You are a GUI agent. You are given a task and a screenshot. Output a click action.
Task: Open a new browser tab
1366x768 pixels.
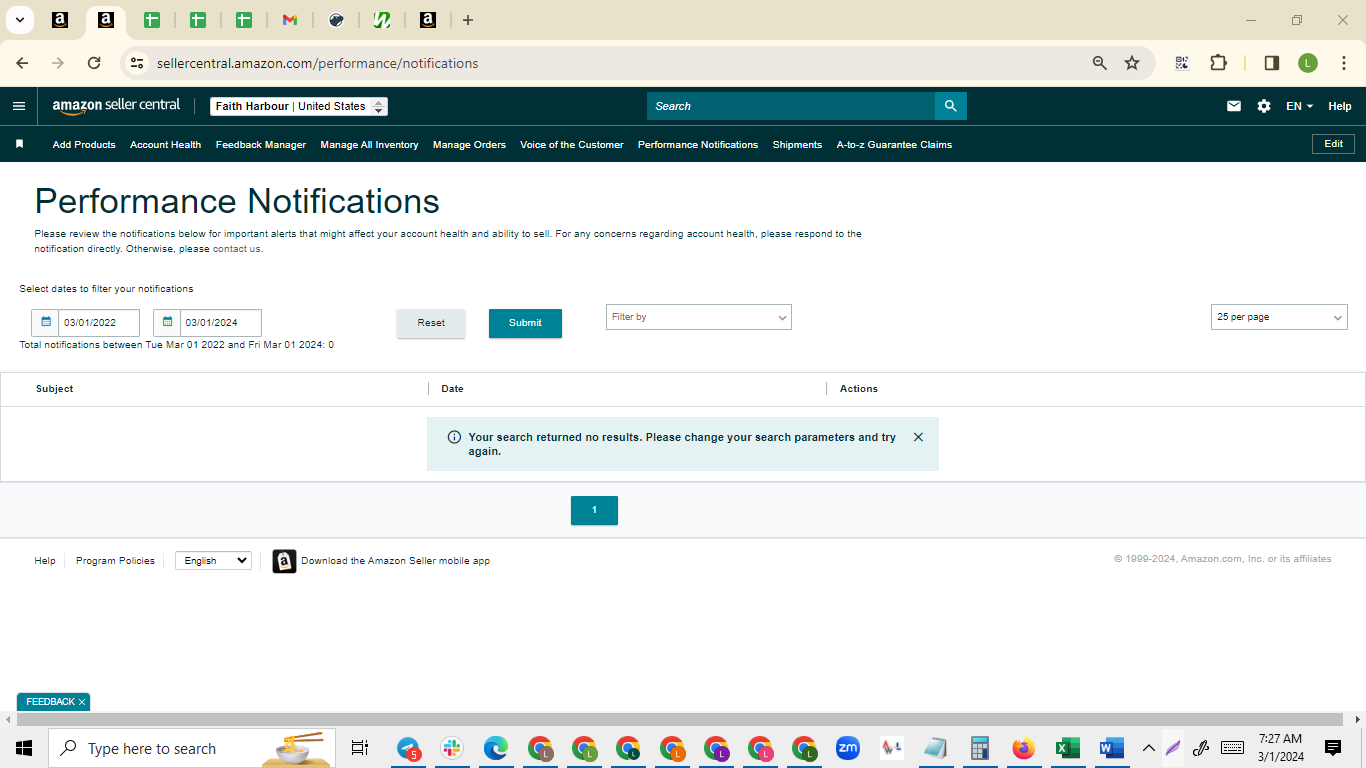click(x=468, y=20)
